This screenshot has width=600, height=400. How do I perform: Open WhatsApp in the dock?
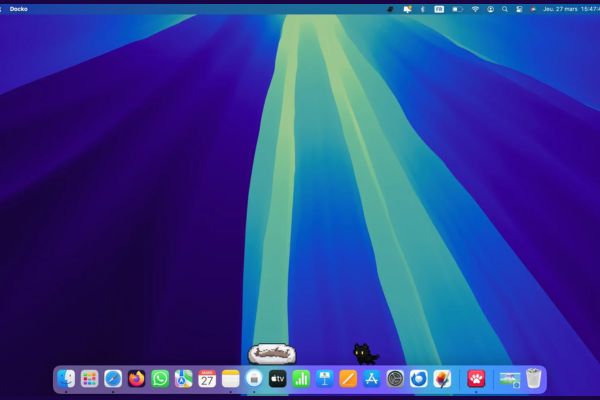[x=160, y=379]
